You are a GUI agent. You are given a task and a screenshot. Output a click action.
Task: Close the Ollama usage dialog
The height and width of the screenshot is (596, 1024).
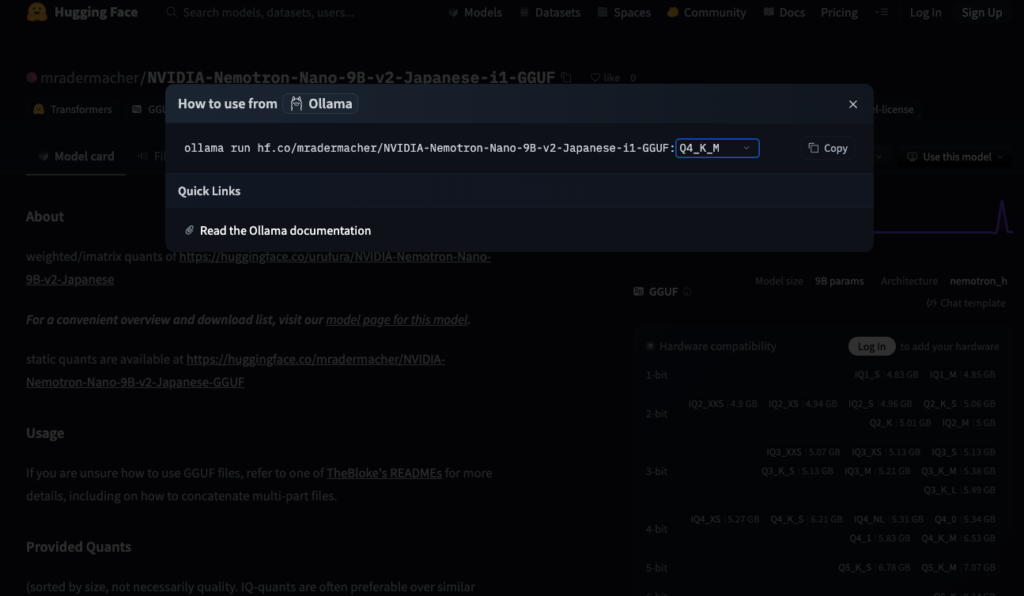pos(852,104)
